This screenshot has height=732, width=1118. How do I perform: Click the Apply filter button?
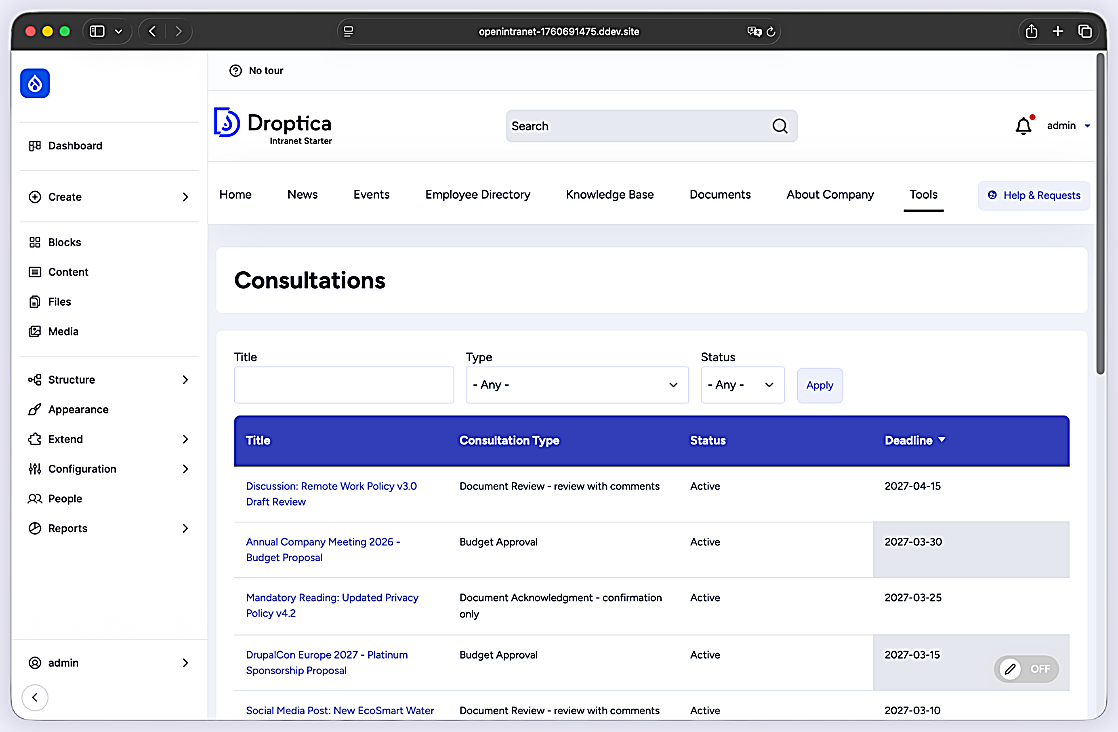(819, 386)
